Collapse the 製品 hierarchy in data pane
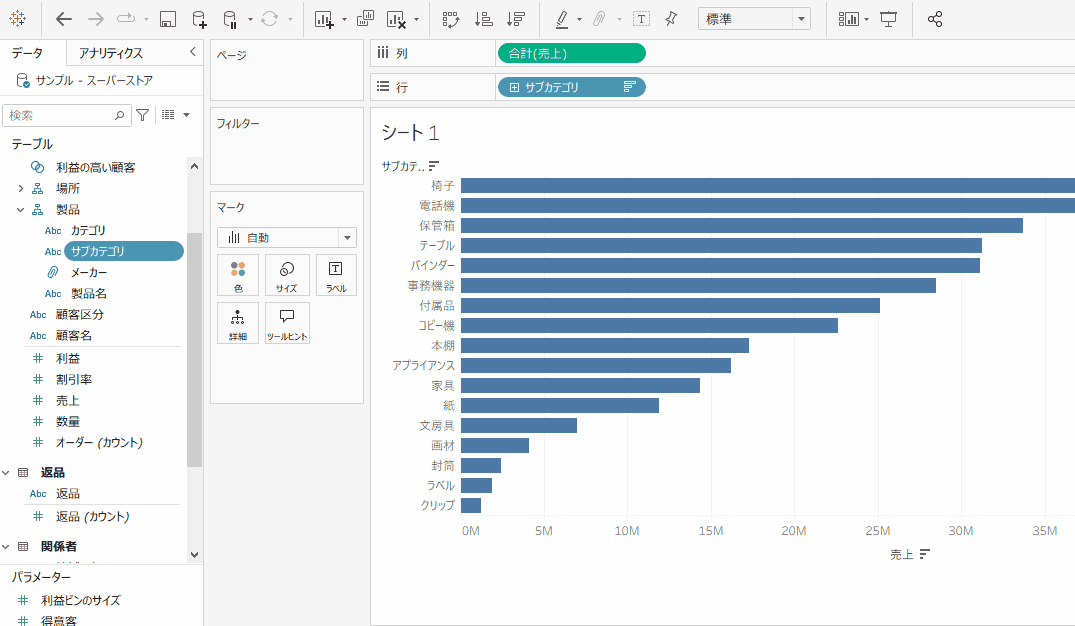1075x626 pixels. (x=20, y=209)
